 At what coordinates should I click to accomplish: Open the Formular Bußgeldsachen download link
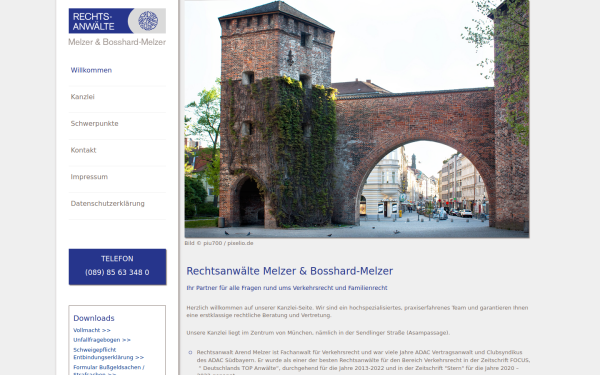pyautogui.click(x=109, y=370)
